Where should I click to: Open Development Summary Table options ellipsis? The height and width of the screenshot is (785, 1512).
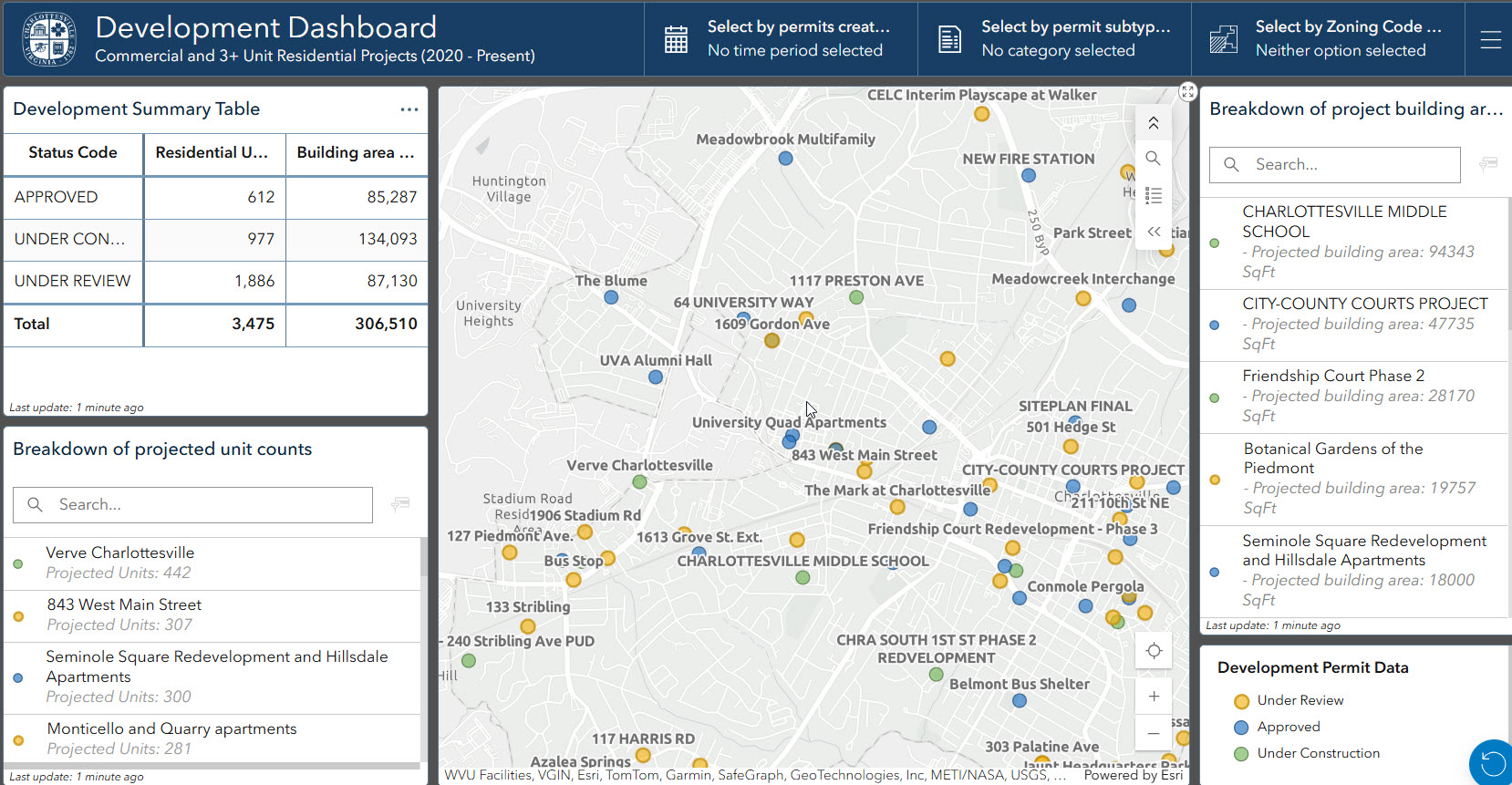tap(409, 109)
